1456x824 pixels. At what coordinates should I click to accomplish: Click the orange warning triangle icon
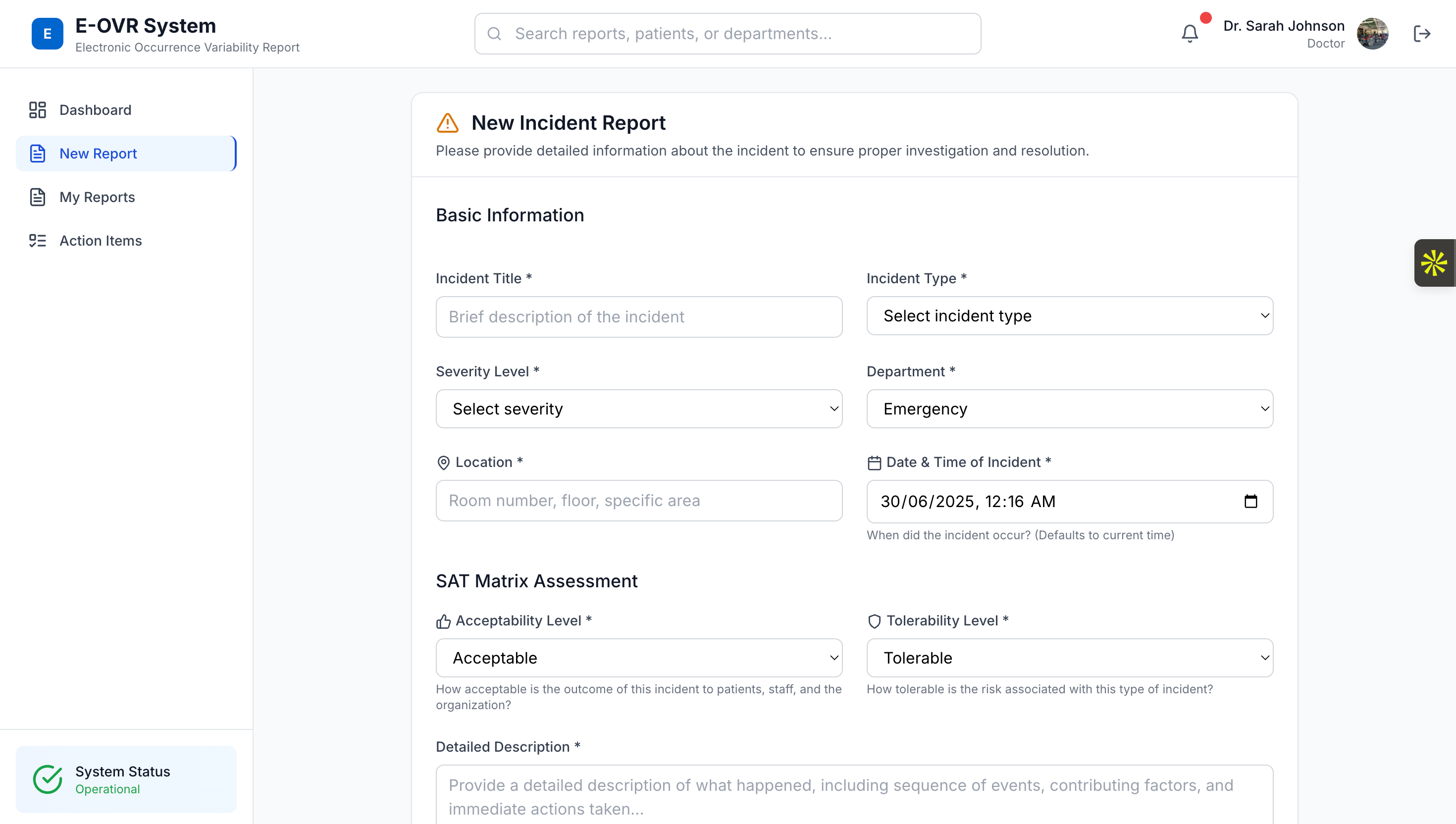tap(448, 123)
